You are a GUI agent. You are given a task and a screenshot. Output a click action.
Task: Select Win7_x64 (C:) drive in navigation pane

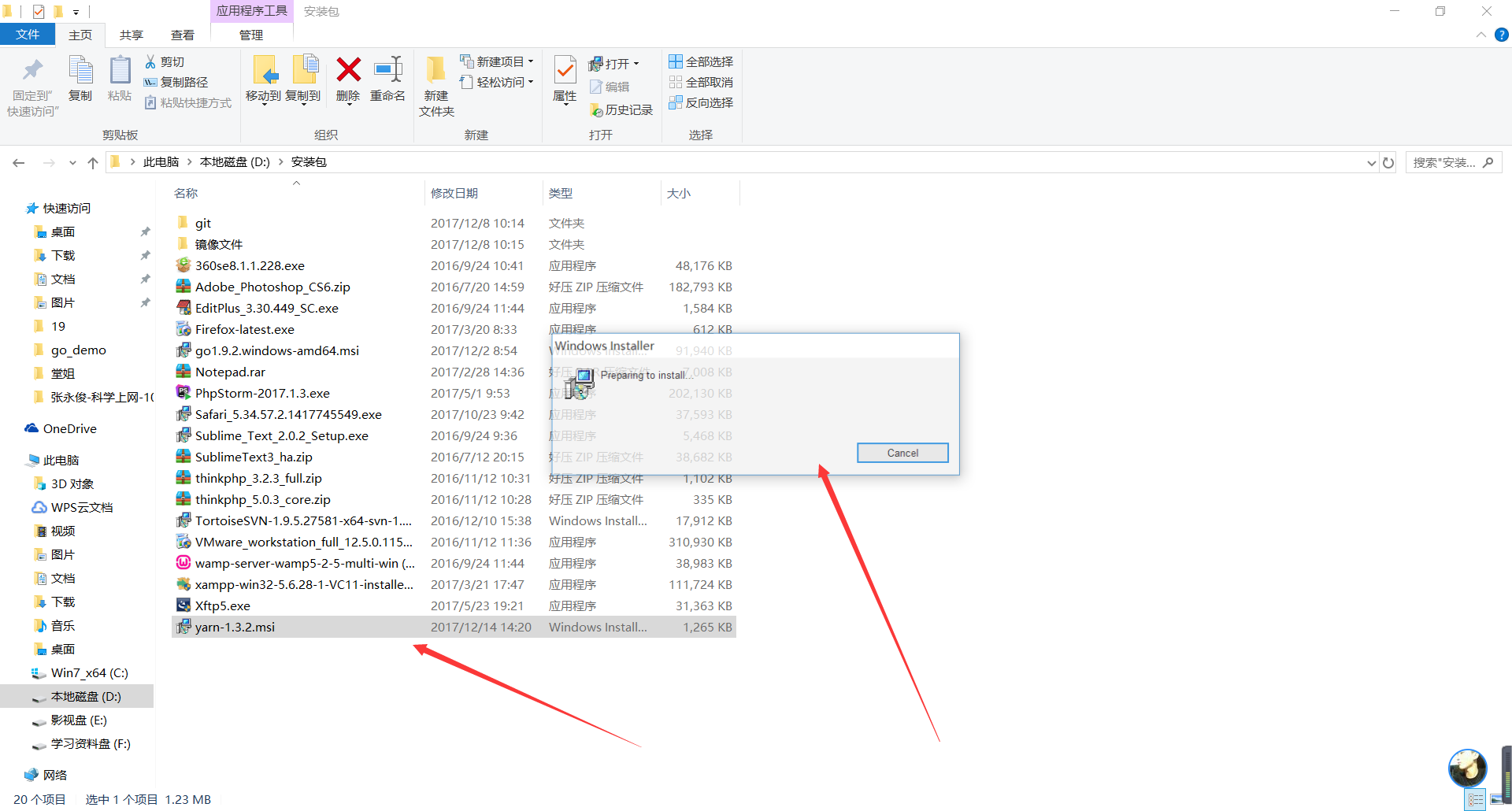coord(89,672)
